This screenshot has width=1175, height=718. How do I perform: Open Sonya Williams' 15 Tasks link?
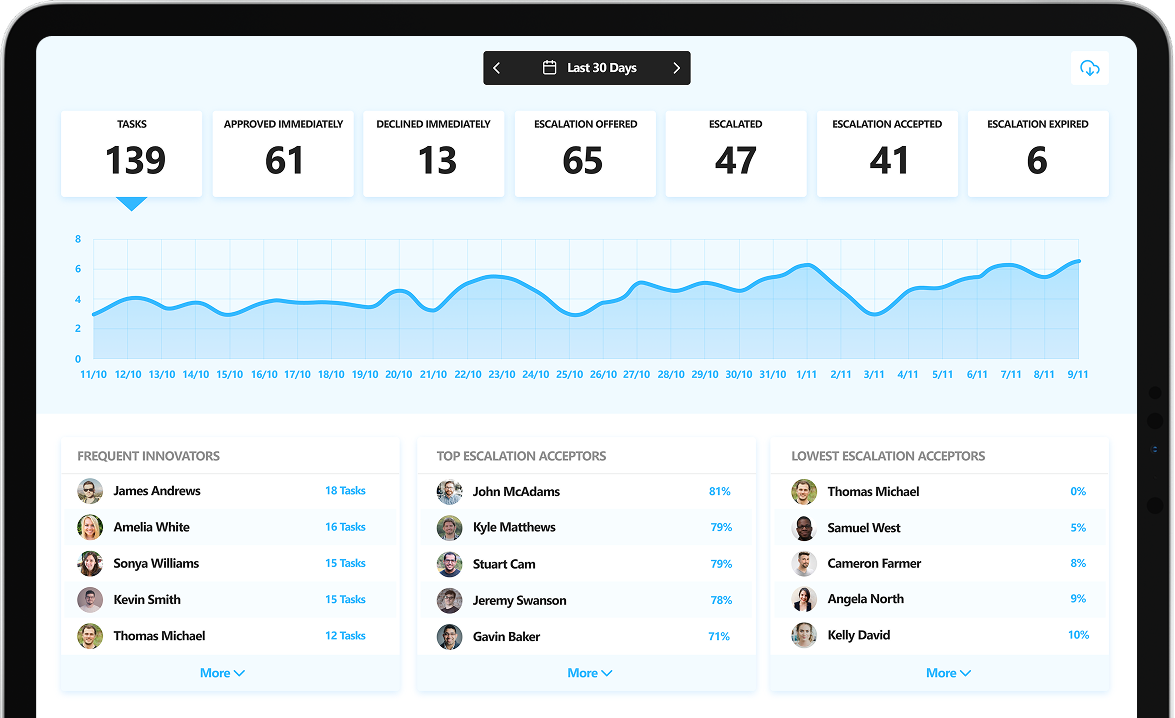coord(345,563)
